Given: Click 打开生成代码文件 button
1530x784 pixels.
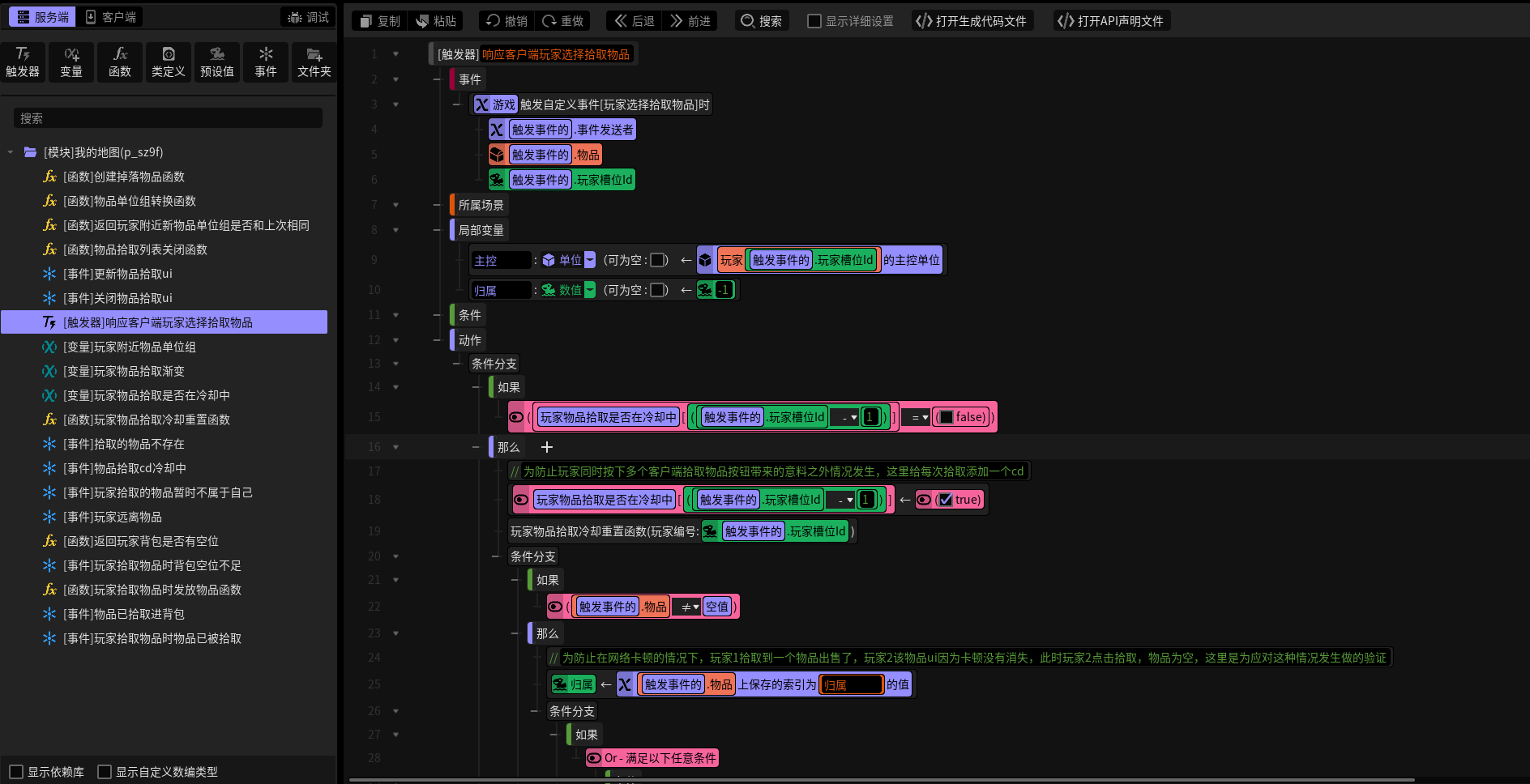Looking at the screenshot, I should (x=971, y=21).
